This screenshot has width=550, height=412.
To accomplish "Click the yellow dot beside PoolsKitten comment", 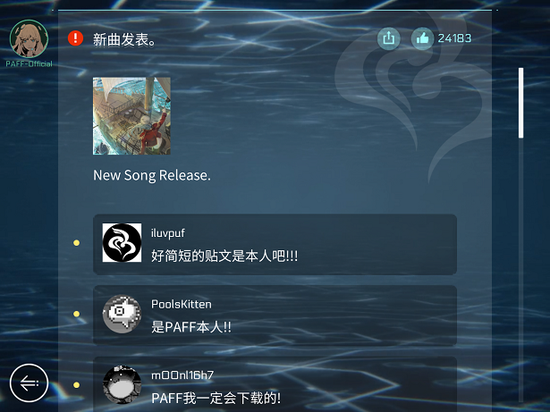I will click(x=76, y=314).
